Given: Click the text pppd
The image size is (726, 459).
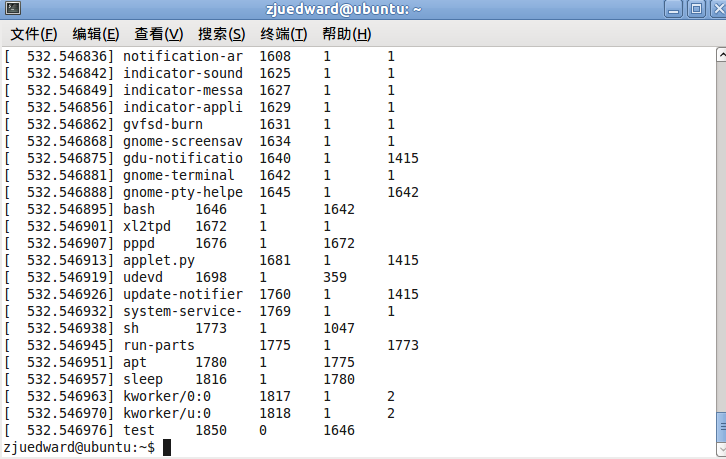Looking at the screenshot, I should 138,244.
